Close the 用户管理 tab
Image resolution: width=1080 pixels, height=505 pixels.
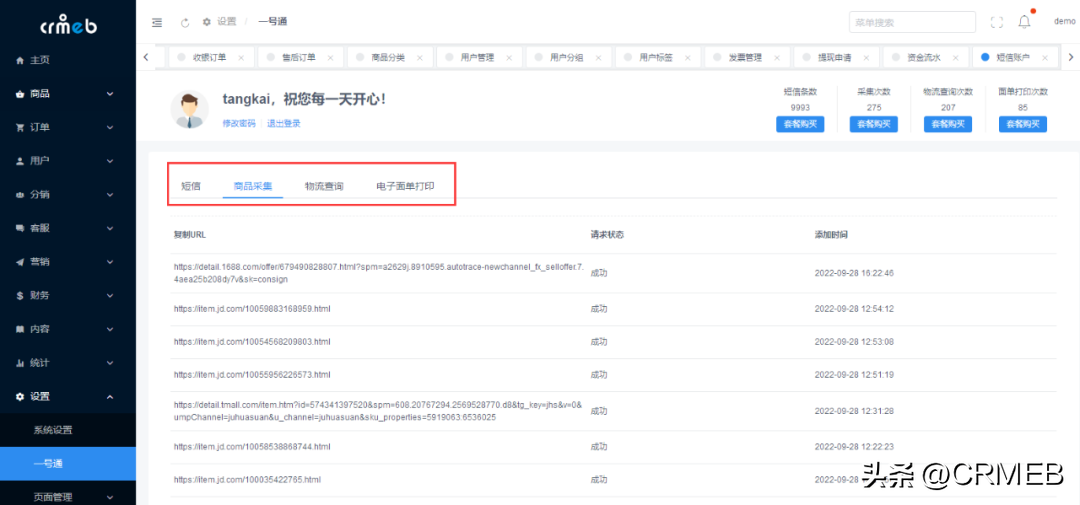pyautogui.click(x=508, y=57)
